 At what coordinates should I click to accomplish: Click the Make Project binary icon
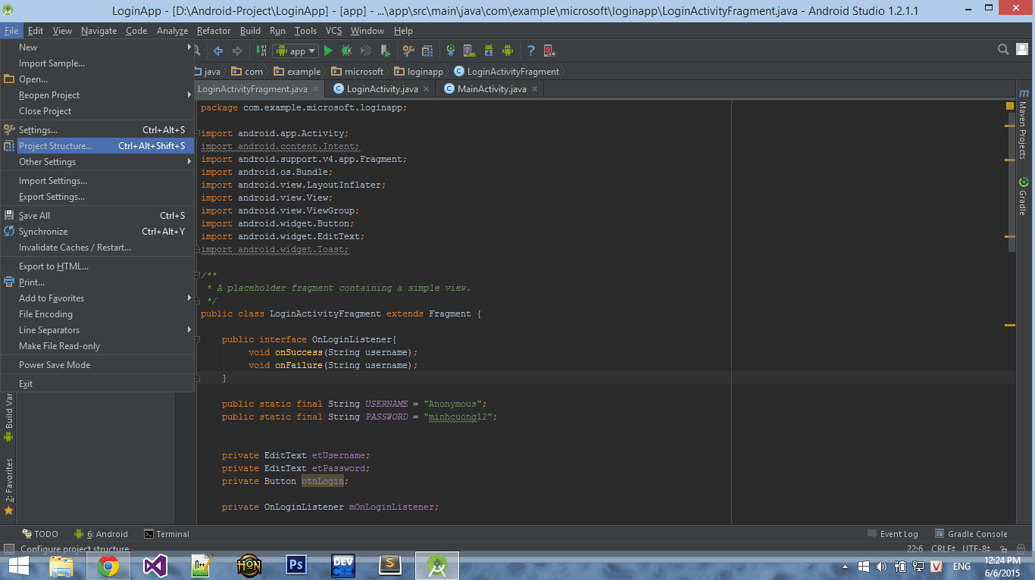pos(261,51)
